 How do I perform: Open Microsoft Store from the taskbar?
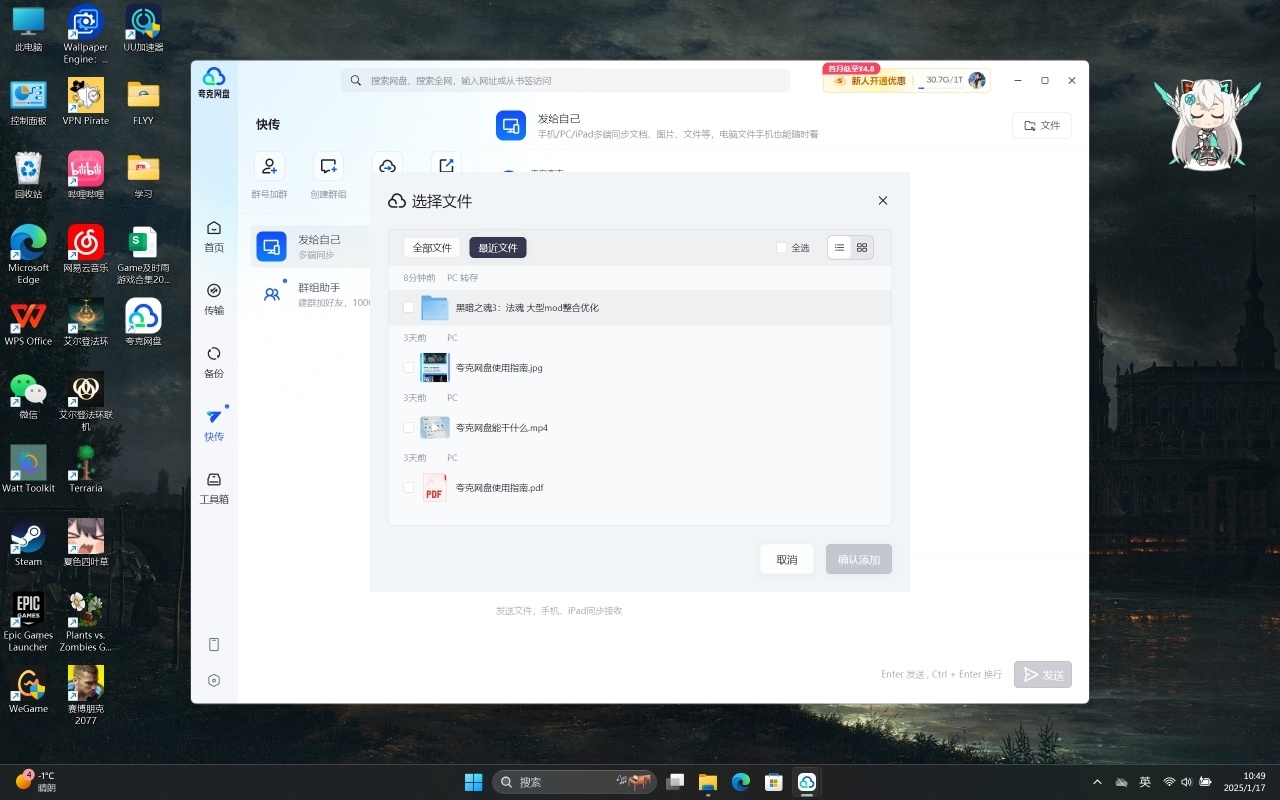point(774,782)
